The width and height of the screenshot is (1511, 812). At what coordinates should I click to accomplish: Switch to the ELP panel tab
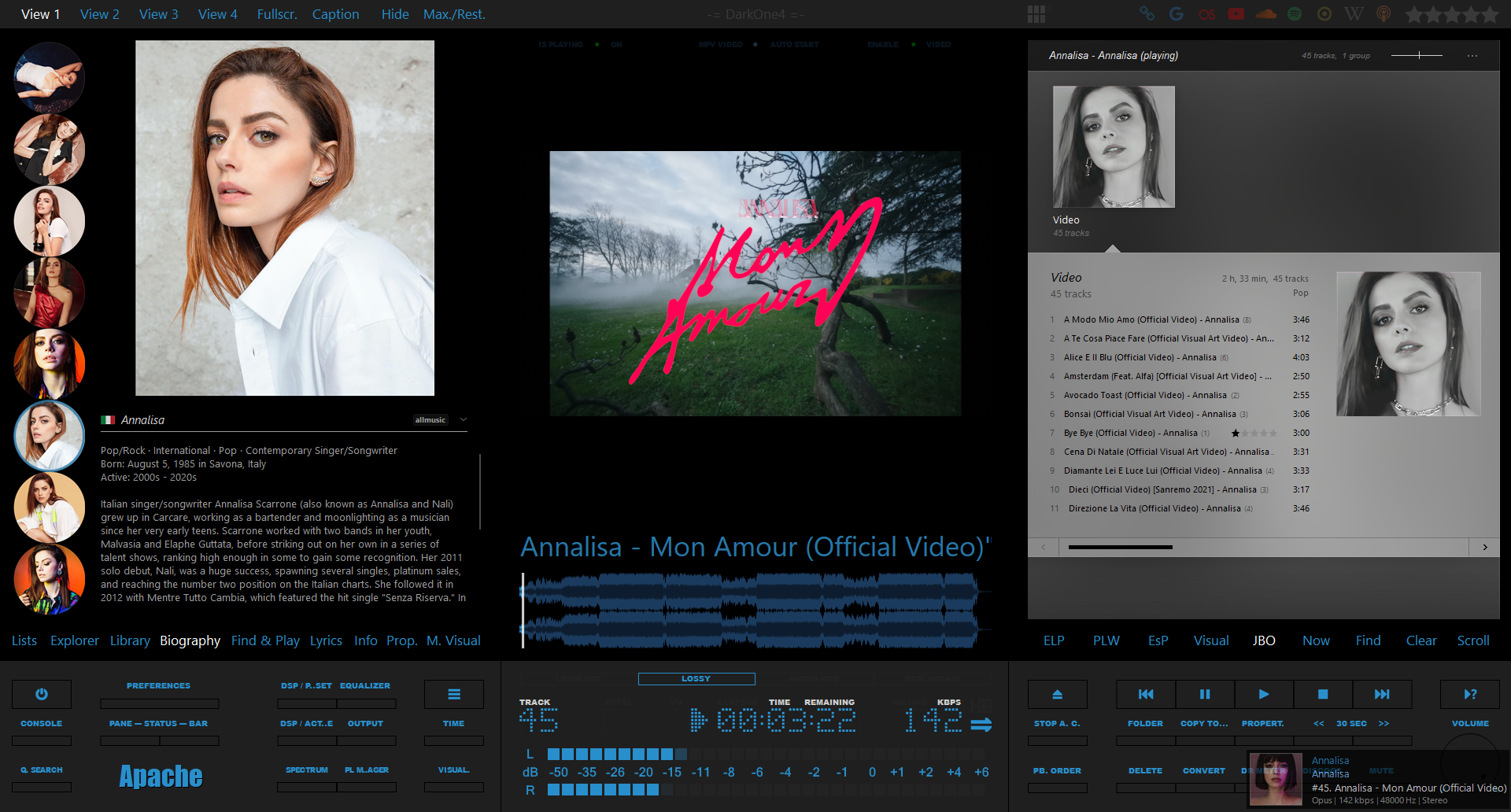pyautogui.click(x=1054, y=640)
